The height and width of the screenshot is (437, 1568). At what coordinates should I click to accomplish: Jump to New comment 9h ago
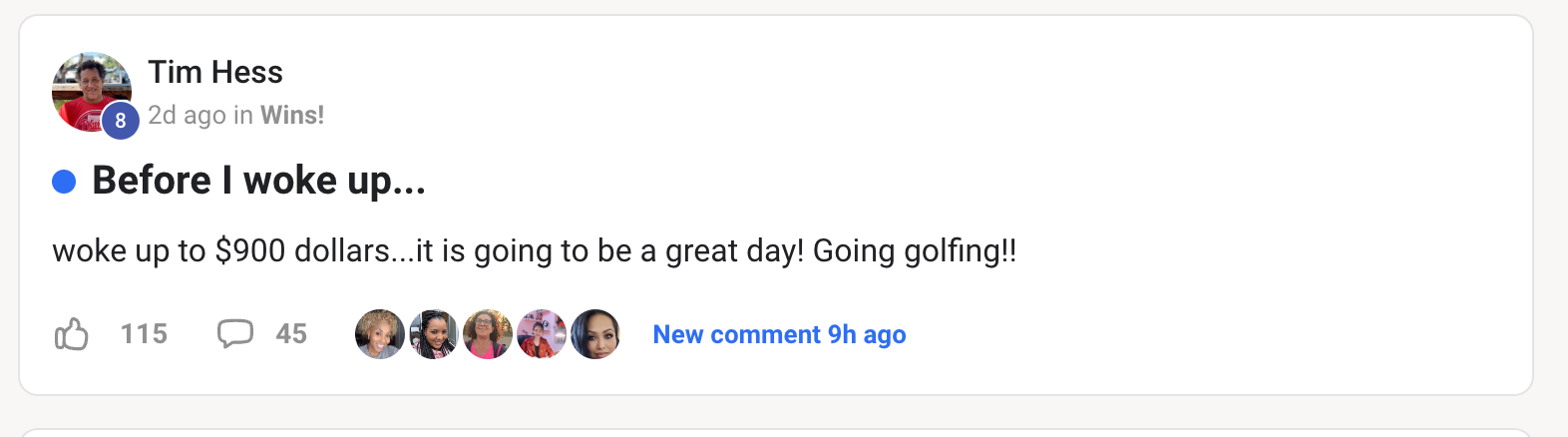[x=779, y=335]
